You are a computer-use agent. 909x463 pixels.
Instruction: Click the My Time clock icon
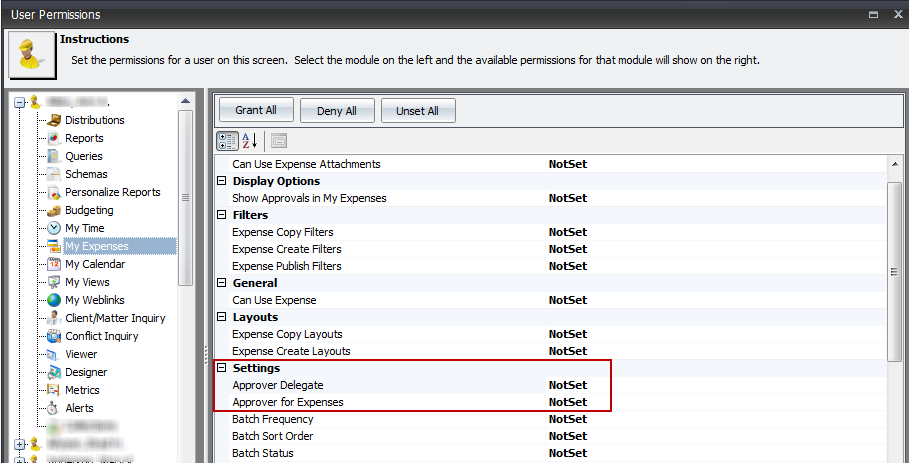(x=54, y=228)
